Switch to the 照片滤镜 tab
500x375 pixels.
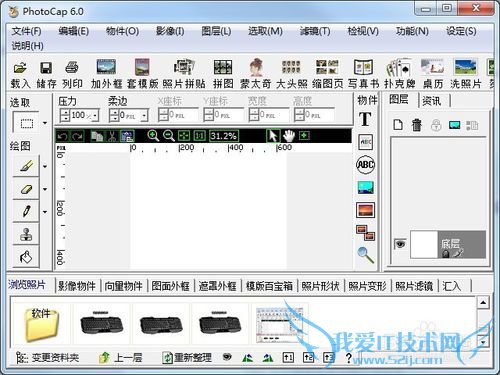pos(414,286)
